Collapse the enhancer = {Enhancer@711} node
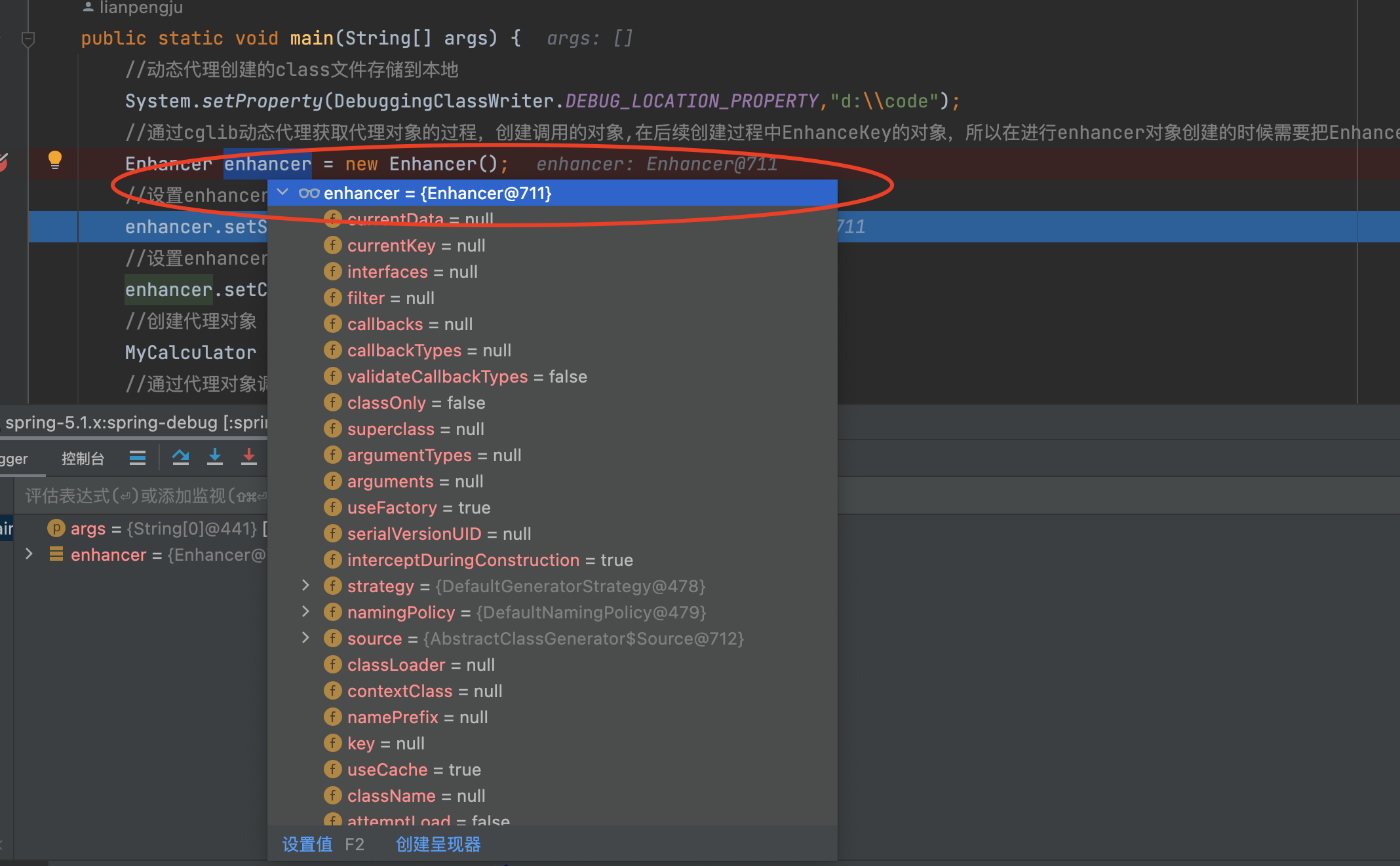The height and width of the screenshot is (866, 1400). [x=283, y=193]
